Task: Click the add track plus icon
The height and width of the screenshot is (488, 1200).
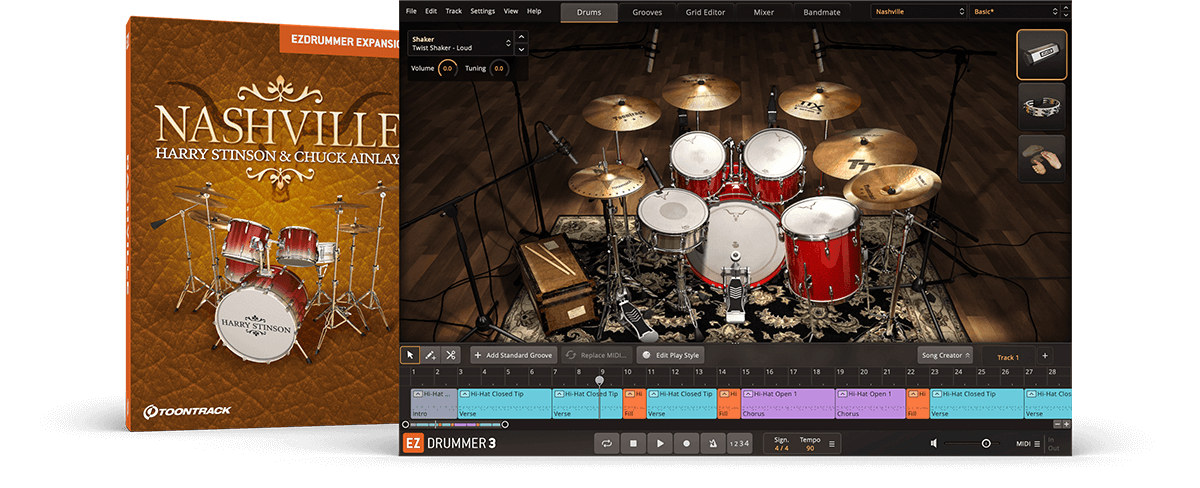Action: click(x=1045, y=355)
